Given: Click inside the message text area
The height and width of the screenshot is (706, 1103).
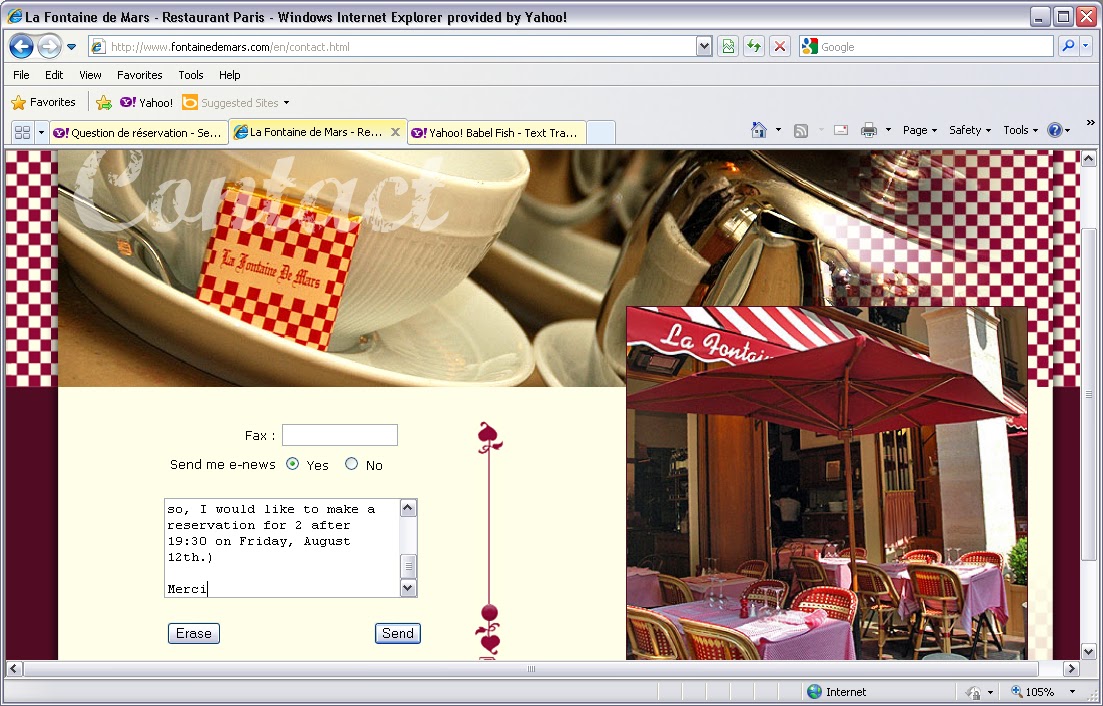Looking at the screenshot, I should pyautogui.click(x=282, y=548).
